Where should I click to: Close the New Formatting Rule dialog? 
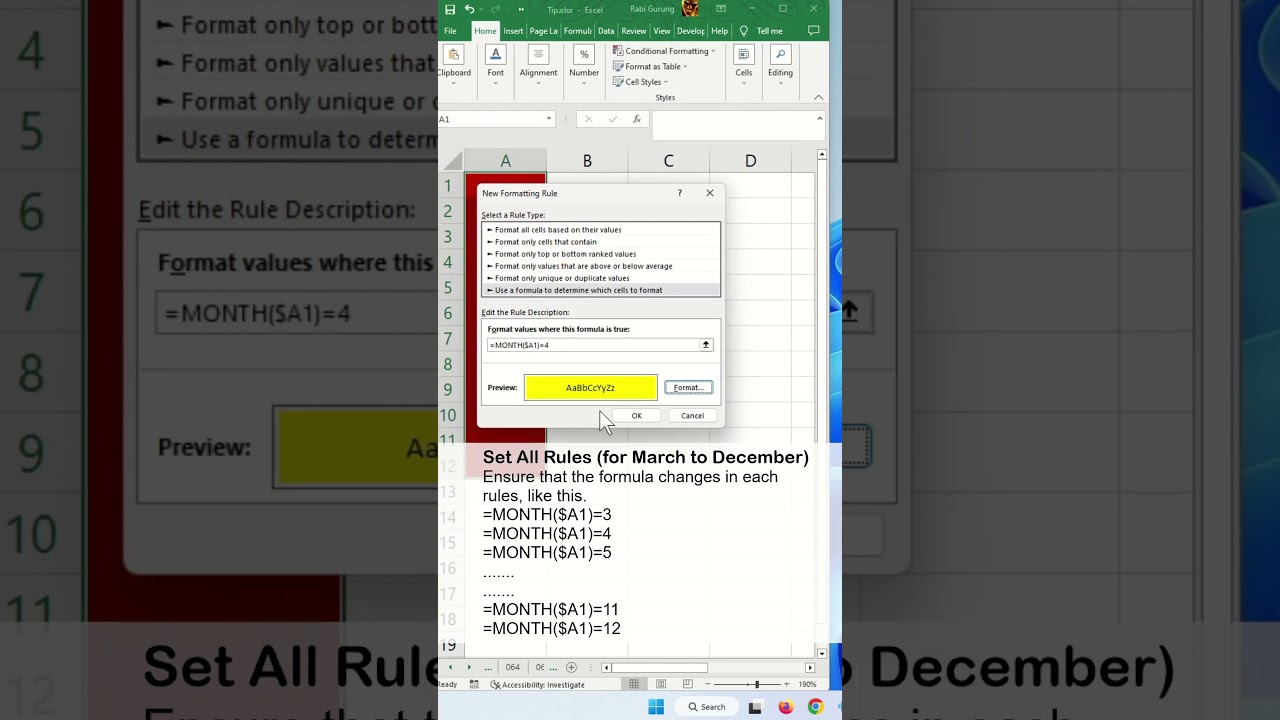pos(710,193)
